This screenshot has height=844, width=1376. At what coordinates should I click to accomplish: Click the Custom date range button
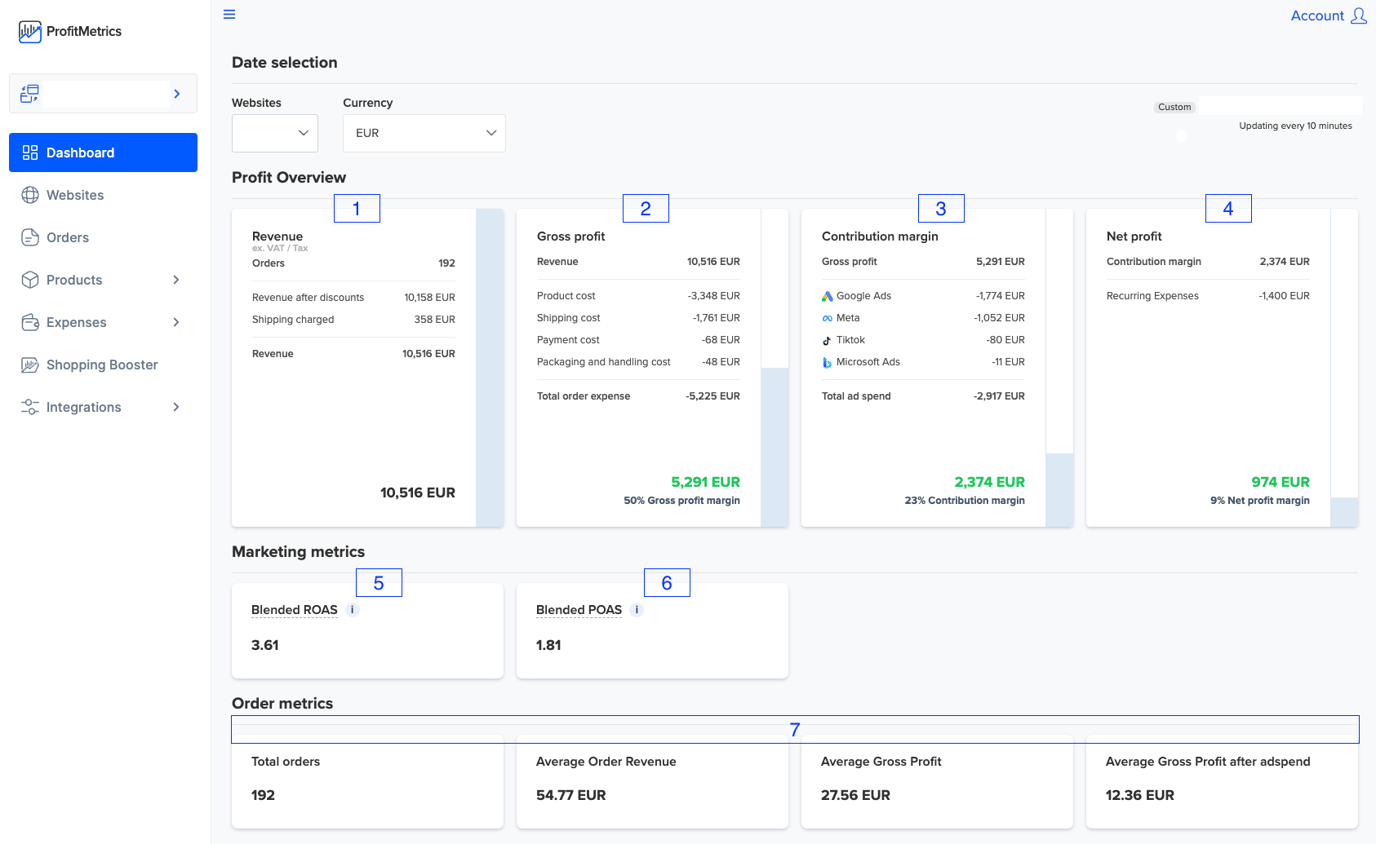tap(1175, 107)
